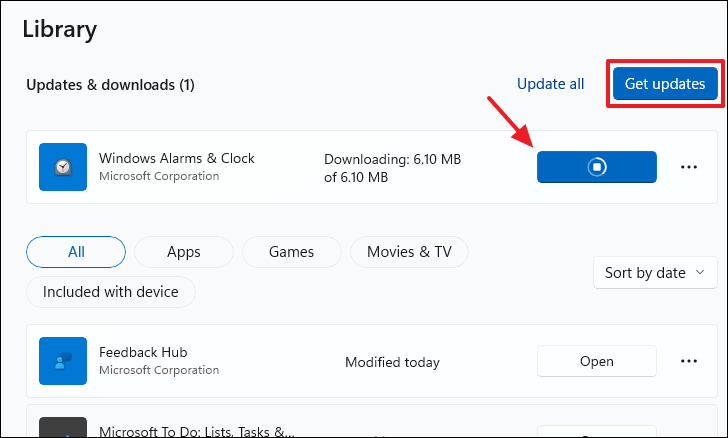
Task: Open the Feedback Hub app
Action: click(x=597, y=361)
